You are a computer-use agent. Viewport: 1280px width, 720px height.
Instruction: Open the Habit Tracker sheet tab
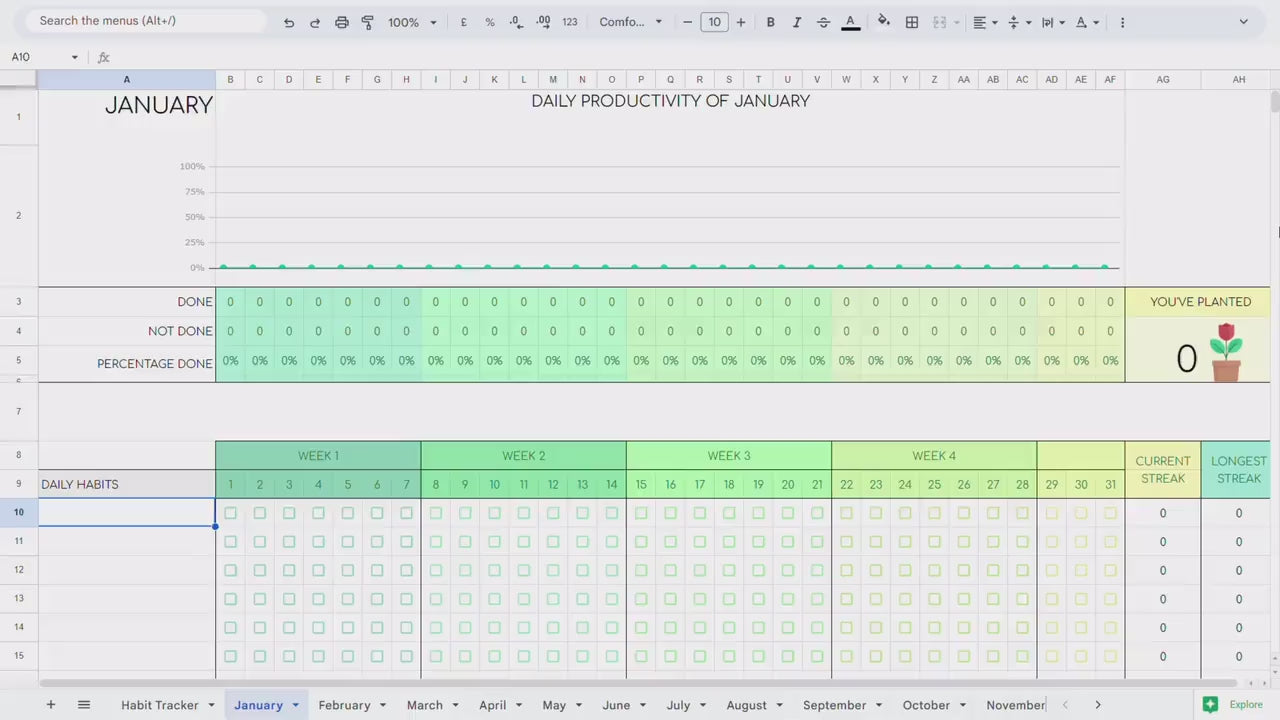(159, 705)
